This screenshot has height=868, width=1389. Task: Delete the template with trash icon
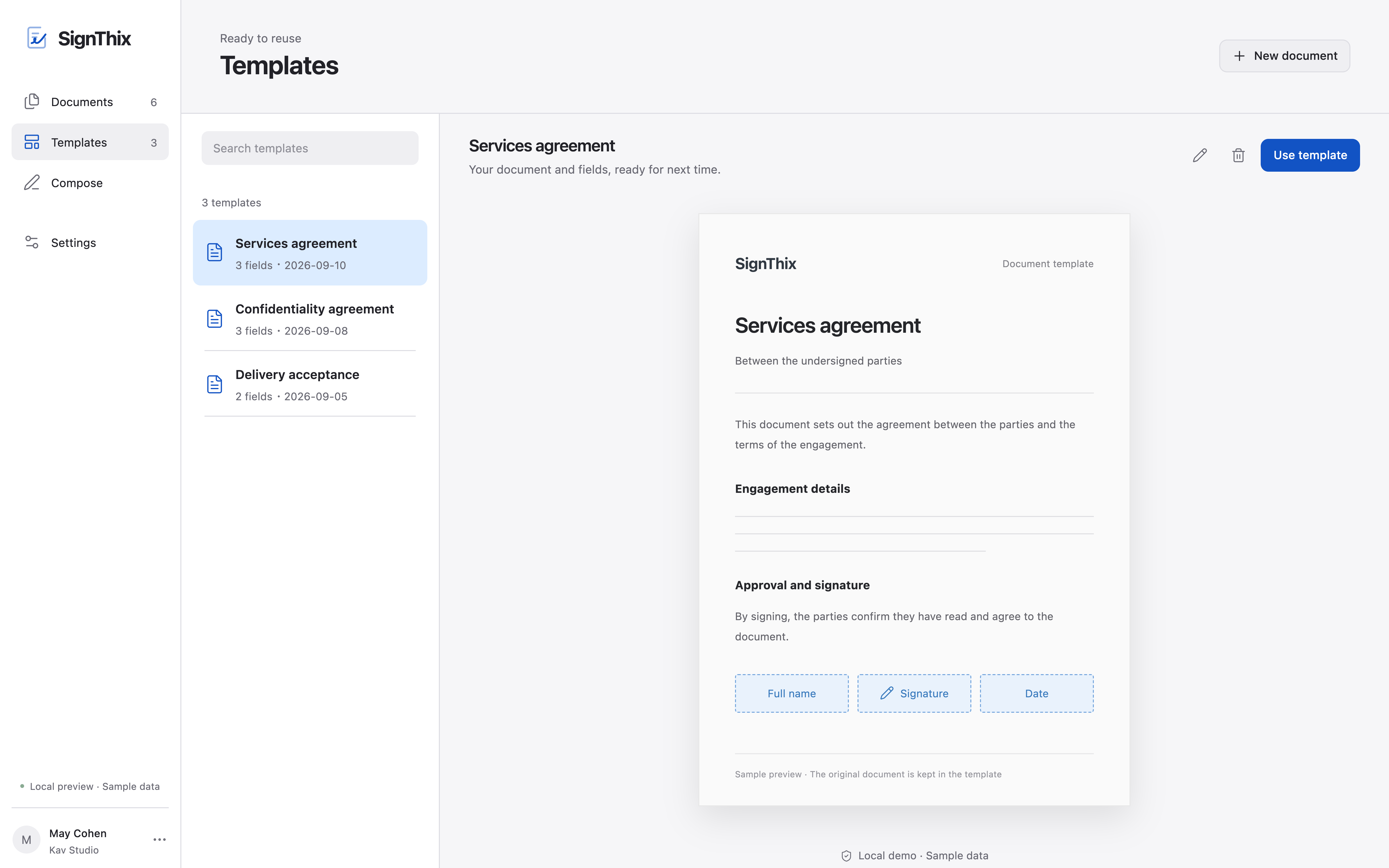(x=1238, y=155)
